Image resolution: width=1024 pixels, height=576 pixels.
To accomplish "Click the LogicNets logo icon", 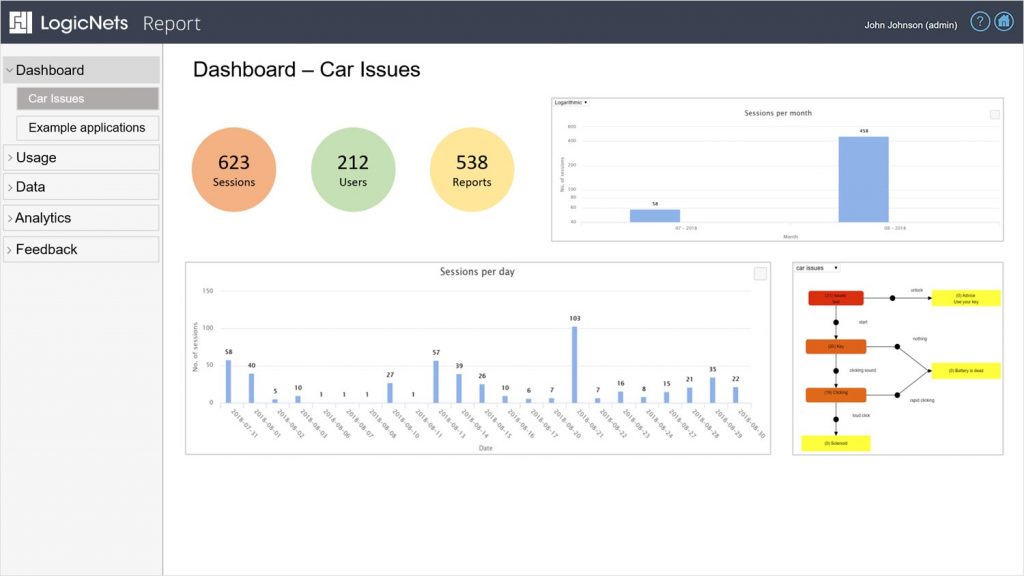I will (x=21, y=22).
